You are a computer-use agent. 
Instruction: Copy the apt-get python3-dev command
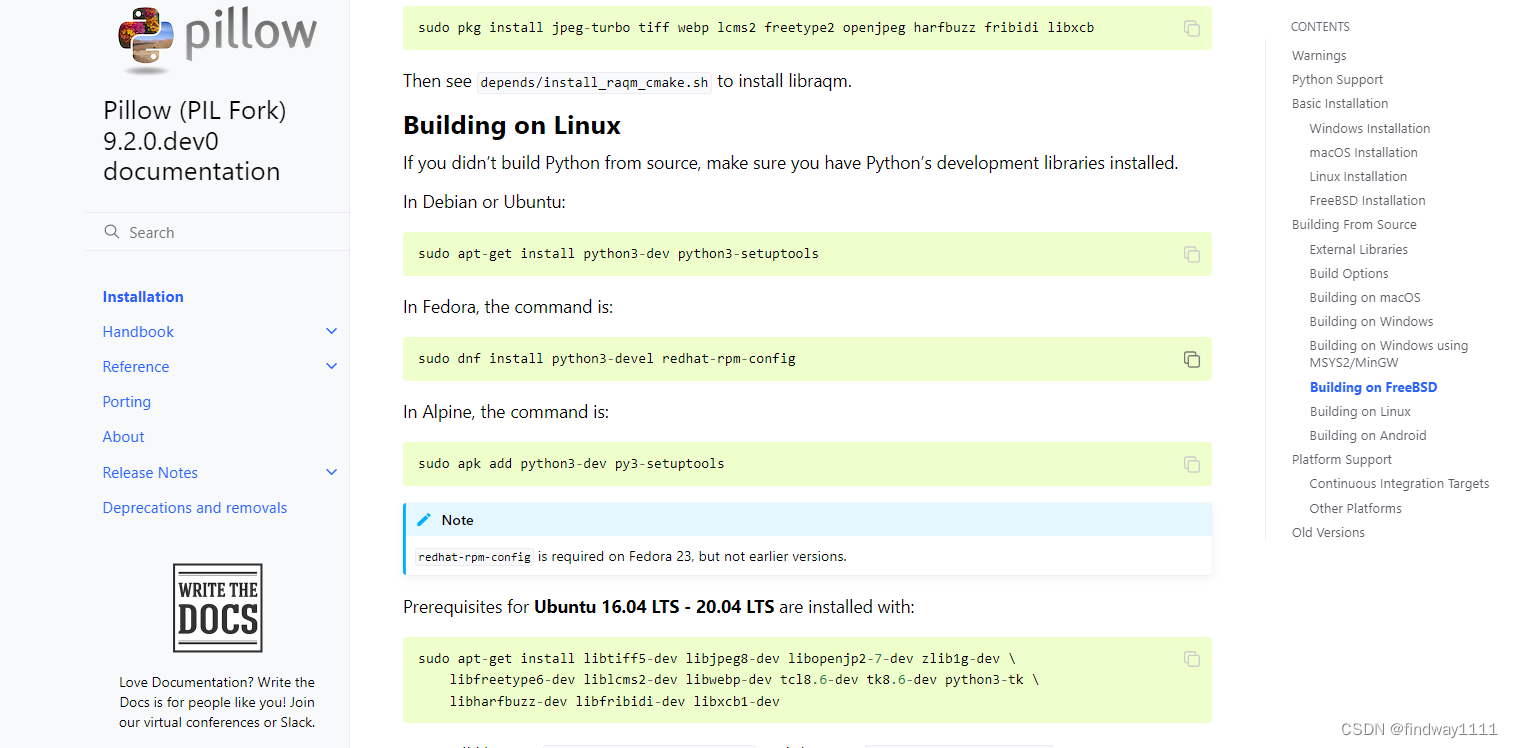[1191, 254]
